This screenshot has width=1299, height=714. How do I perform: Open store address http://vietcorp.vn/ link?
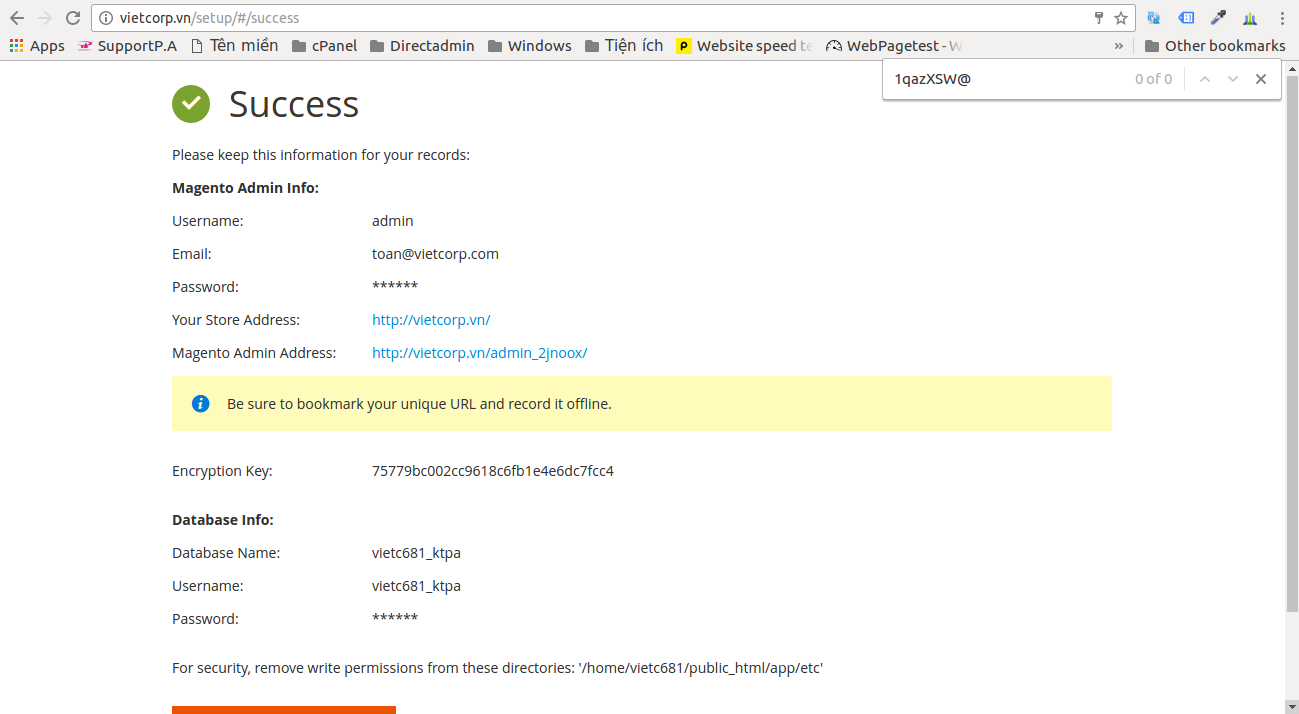coord(431,320)
